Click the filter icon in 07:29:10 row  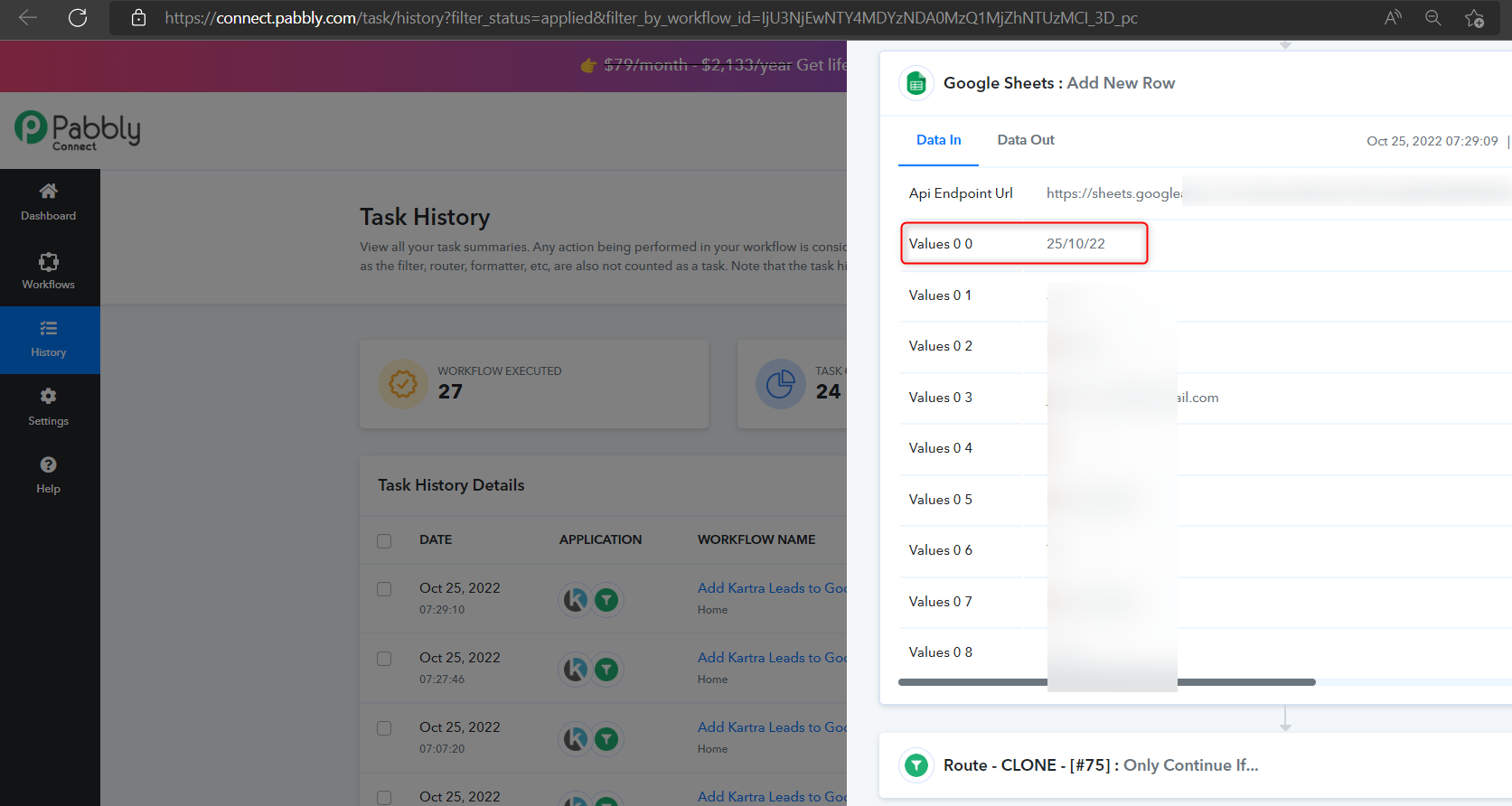[606, 599]
